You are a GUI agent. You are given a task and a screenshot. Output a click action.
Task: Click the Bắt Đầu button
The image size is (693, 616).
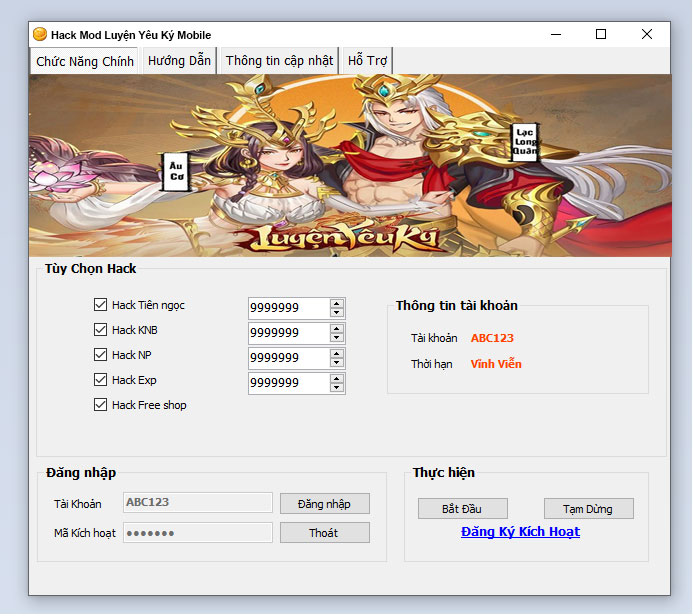point(462,509)
